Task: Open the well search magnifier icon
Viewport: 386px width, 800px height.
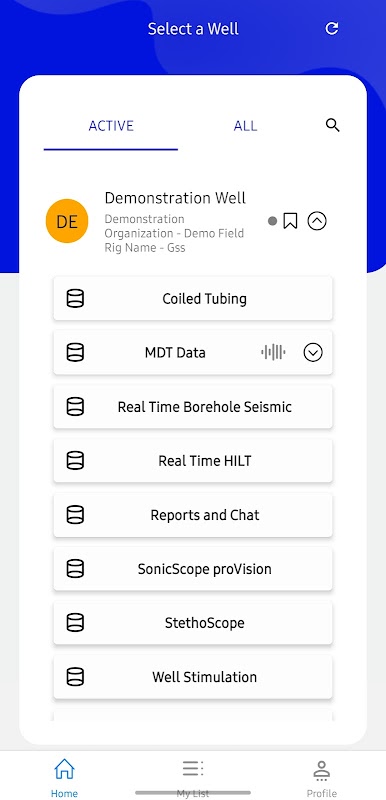Action: (332, 125)
